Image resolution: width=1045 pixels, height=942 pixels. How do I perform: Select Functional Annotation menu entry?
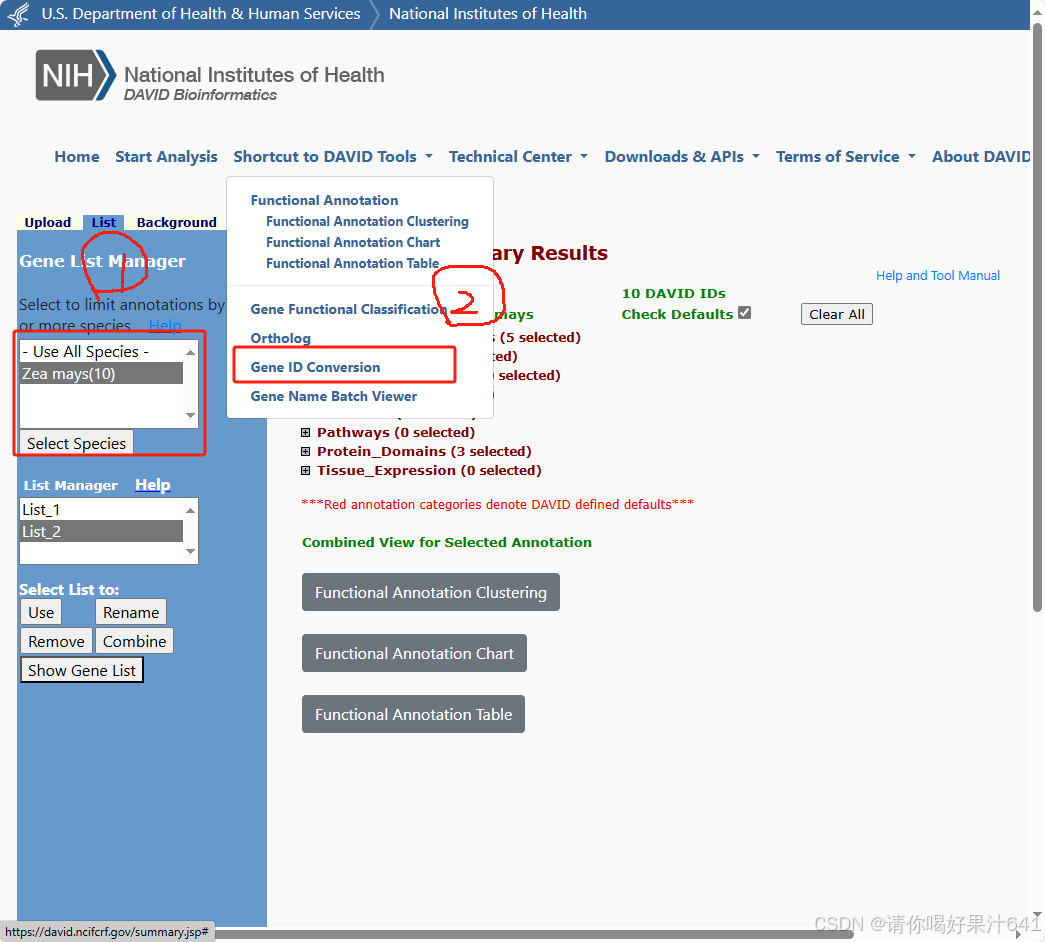click(324, 200)
